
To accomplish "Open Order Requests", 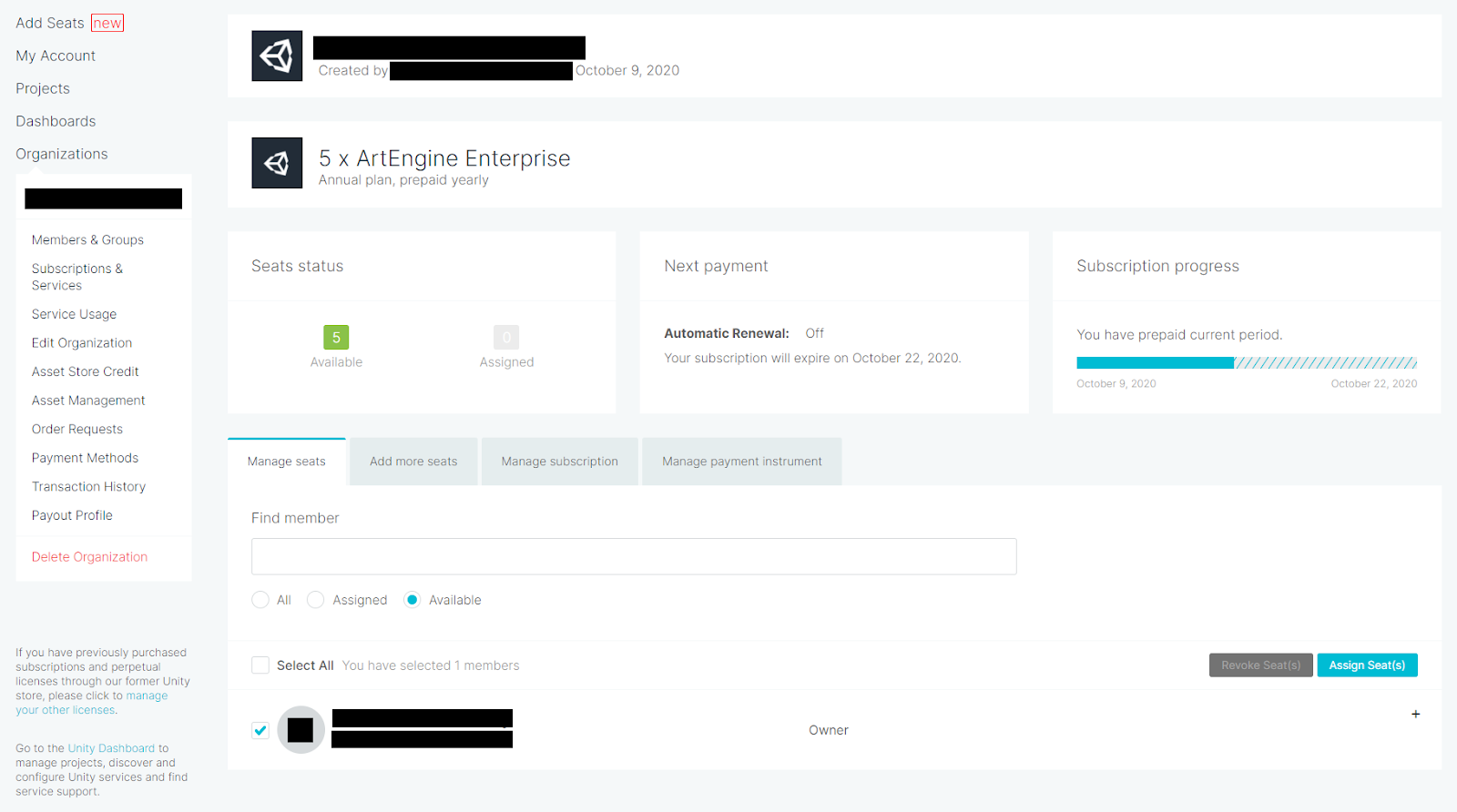I will [x=77, y=429].
